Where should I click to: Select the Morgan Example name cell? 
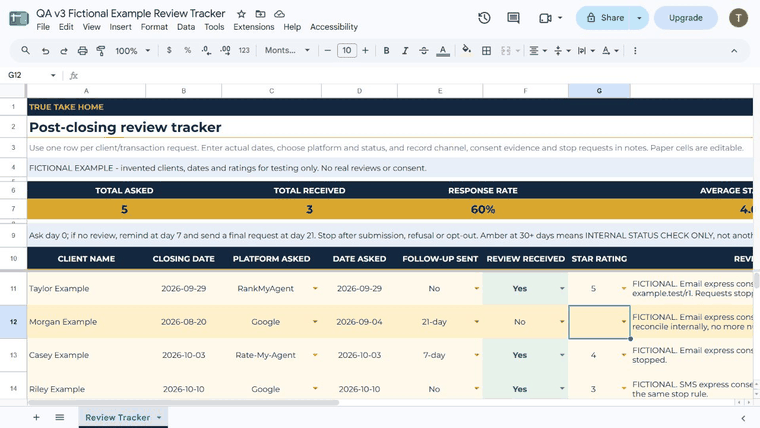pos(86,322)
